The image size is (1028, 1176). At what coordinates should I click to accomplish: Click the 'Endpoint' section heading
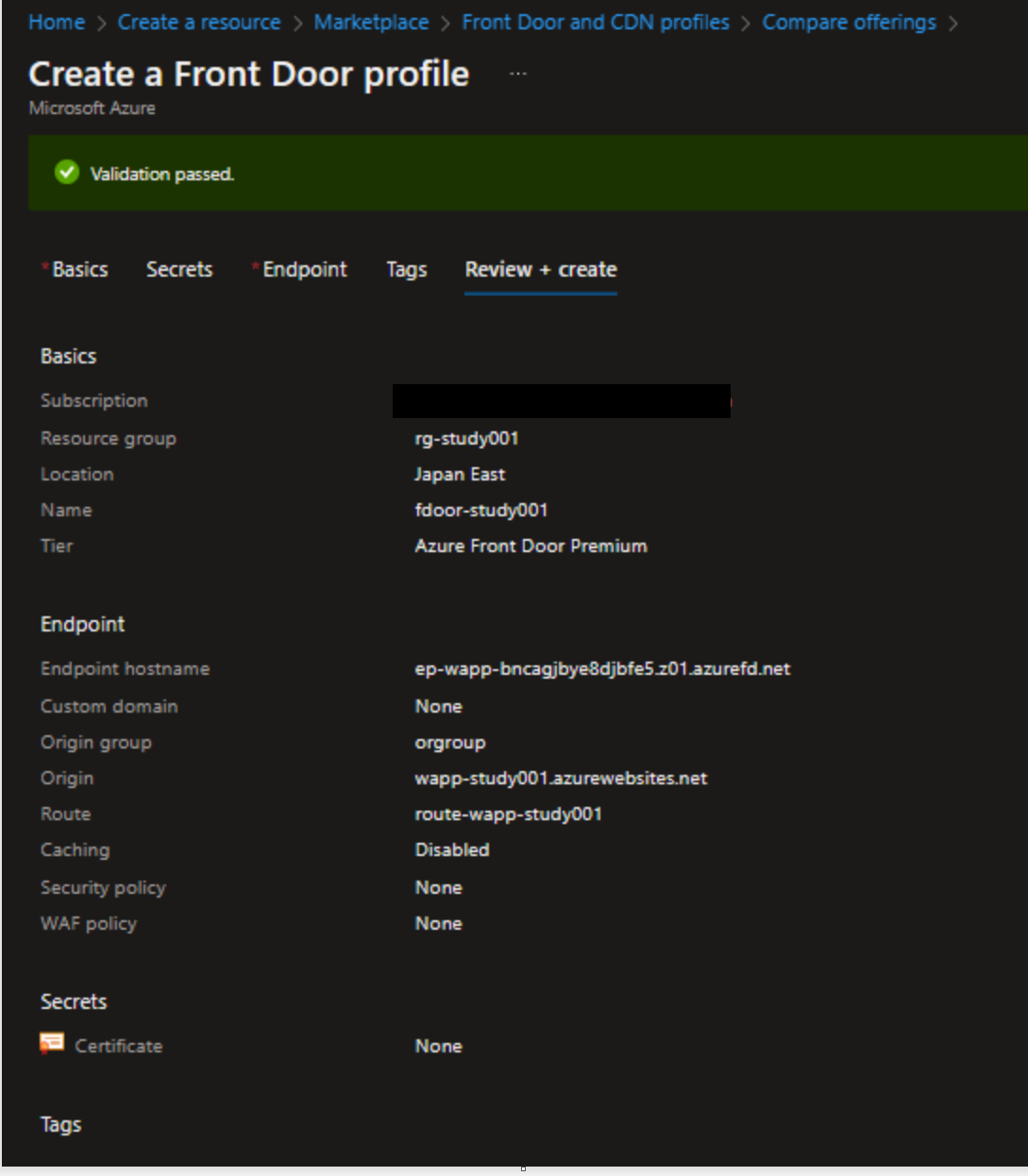83,625
